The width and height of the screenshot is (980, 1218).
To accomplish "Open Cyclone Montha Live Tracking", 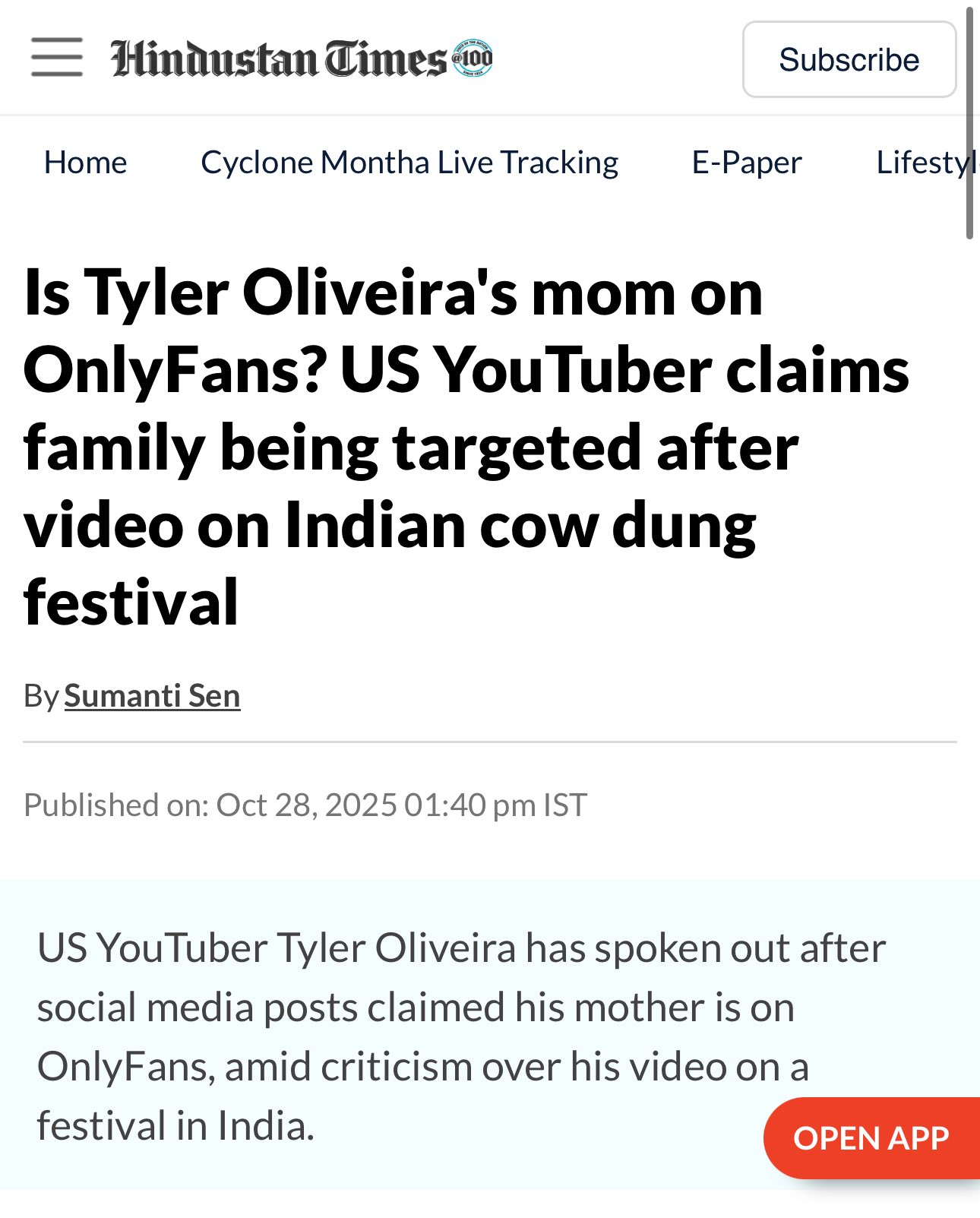I will point(409,163).
